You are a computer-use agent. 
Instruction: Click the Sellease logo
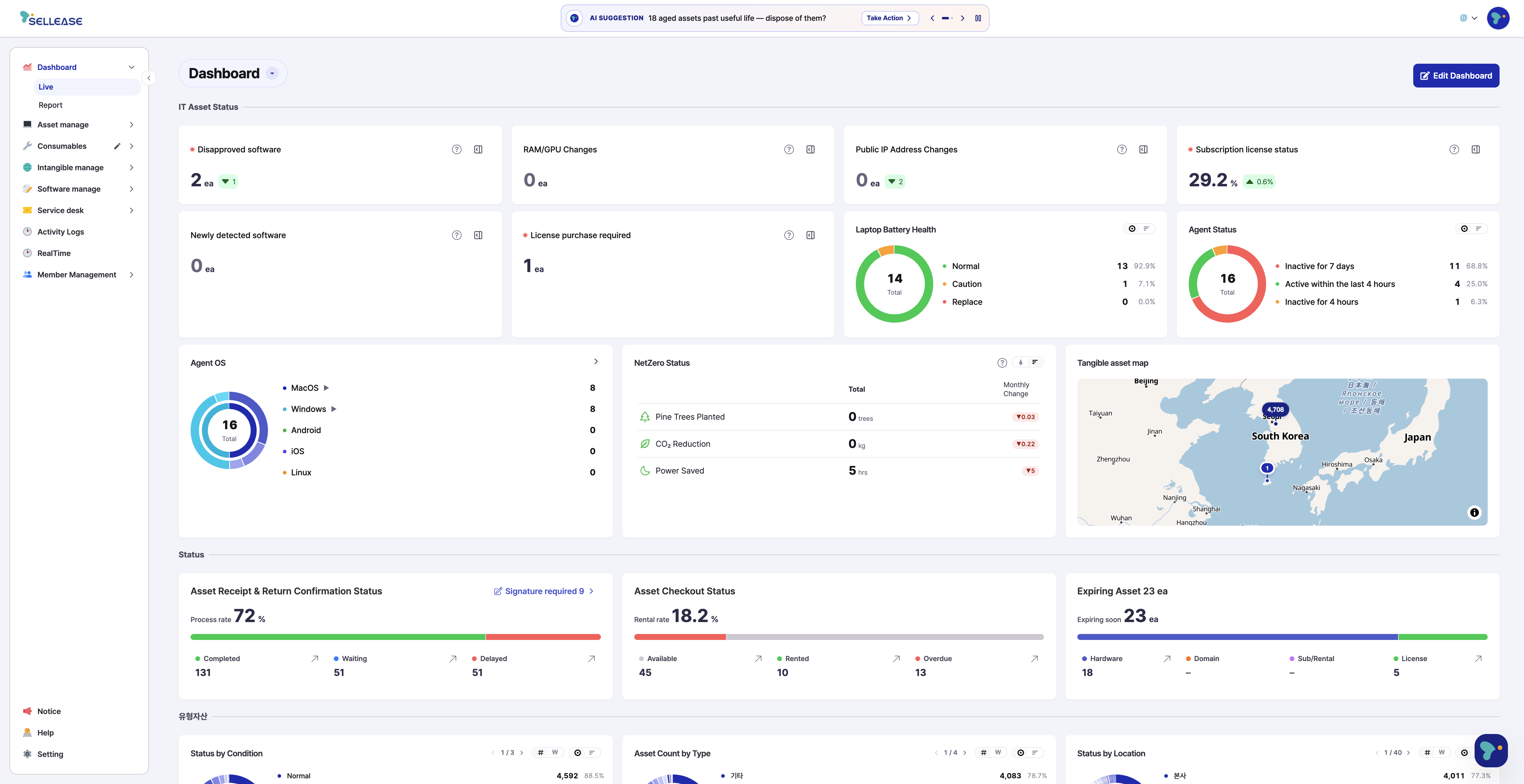pyautogui.click(x=51, y=18)
